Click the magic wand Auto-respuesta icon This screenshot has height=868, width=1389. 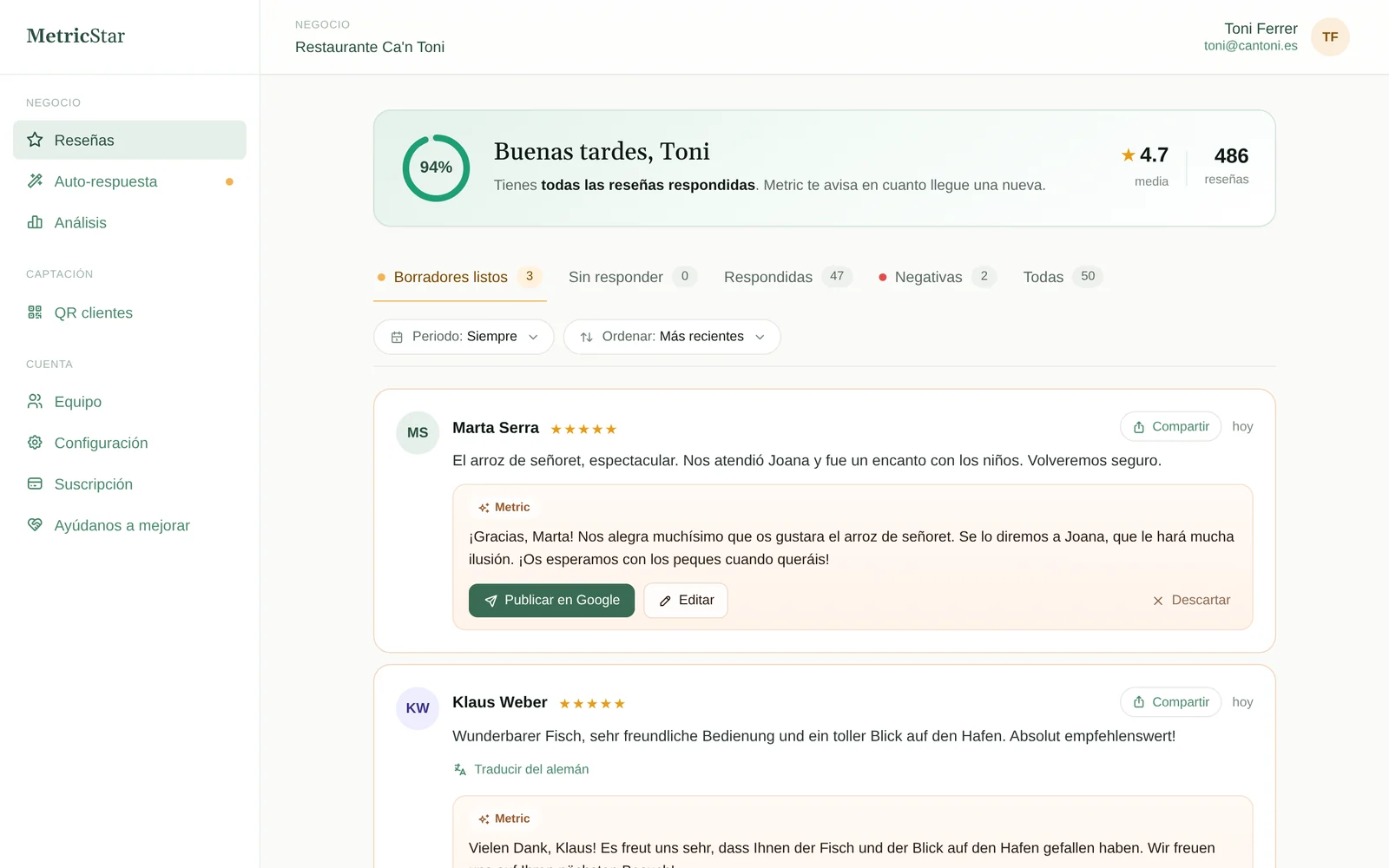pos(35,181)
